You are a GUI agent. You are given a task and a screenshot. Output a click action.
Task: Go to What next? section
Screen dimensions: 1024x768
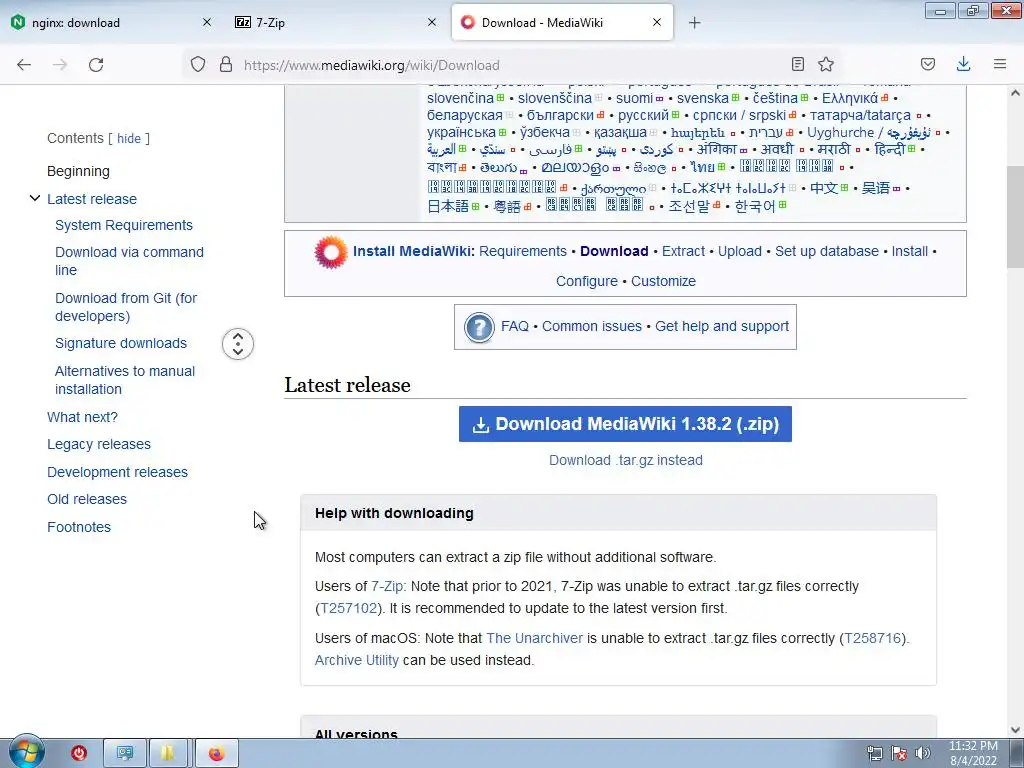point(82,417)
